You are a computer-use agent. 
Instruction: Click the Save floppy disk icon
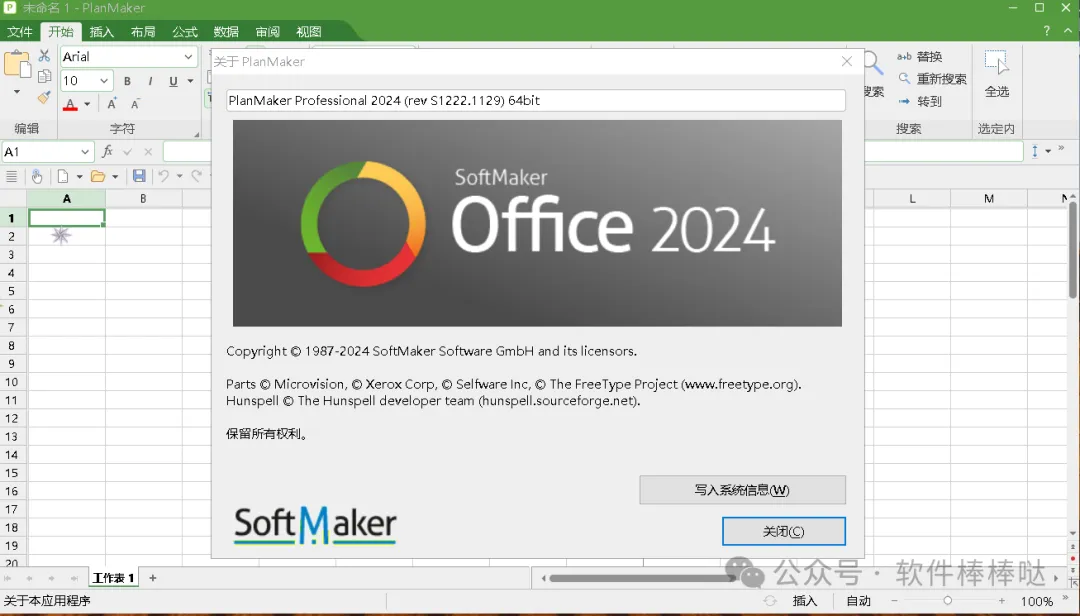139,176
